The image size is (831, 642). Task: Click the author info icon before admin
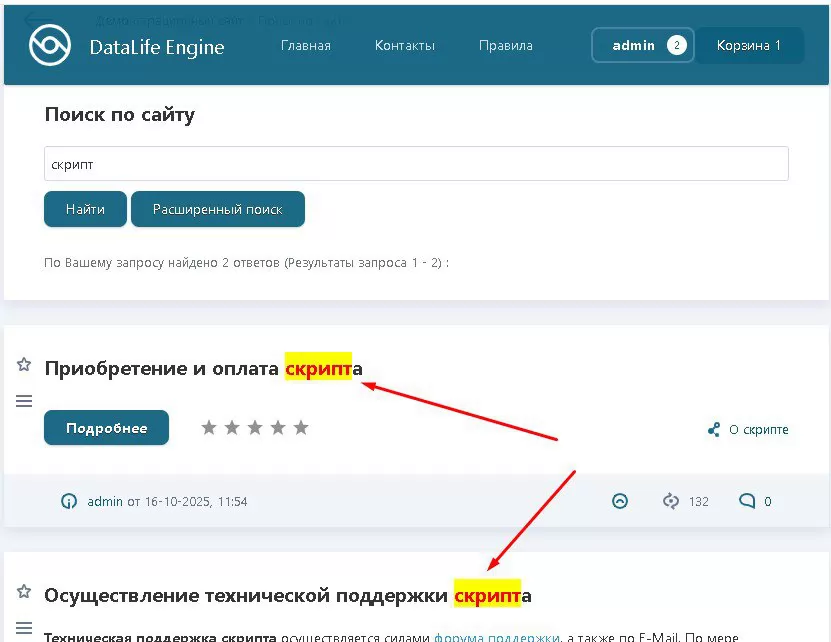(x=69, y=502)
